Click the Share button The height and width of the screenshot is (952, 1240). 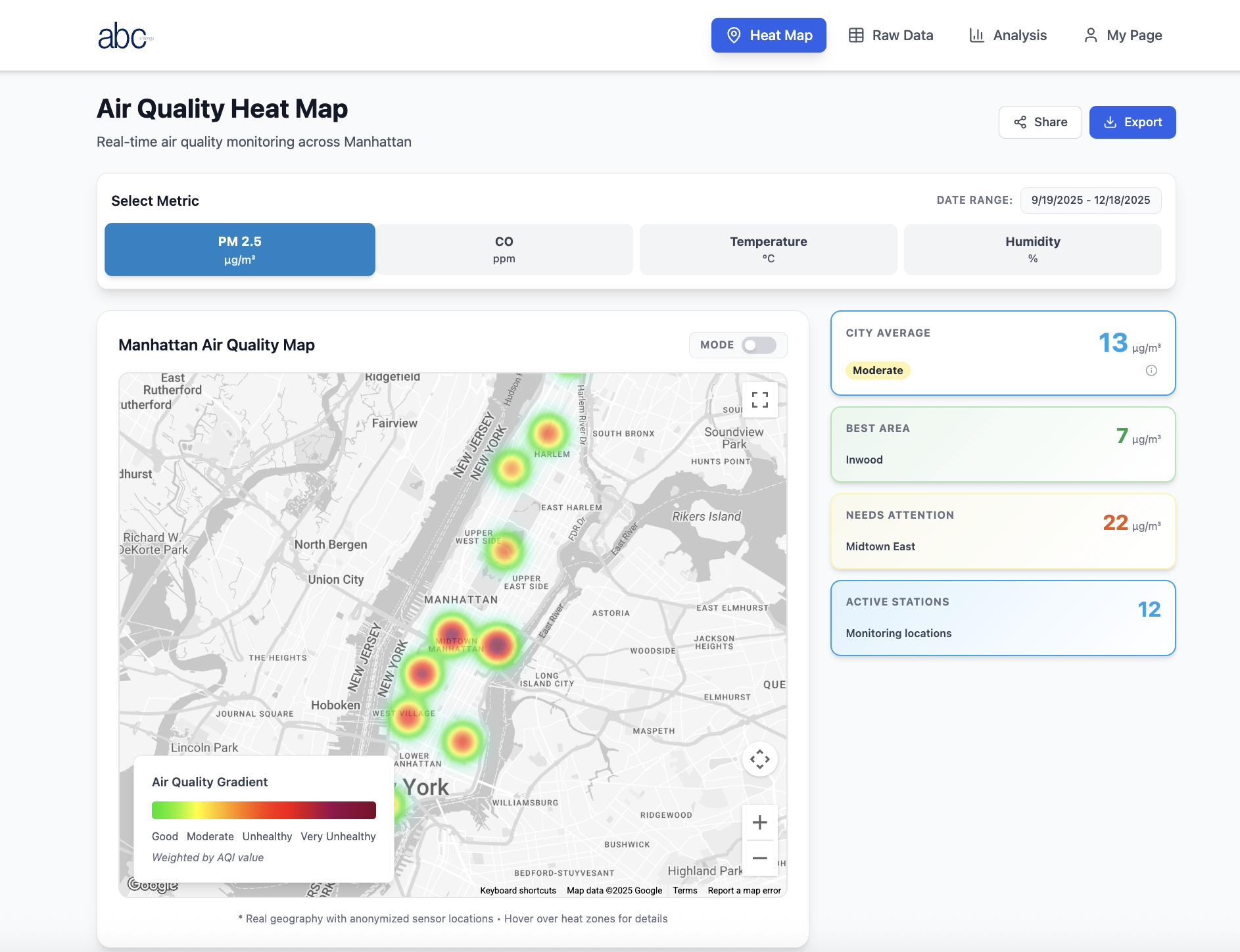[x=1039, y=122]
